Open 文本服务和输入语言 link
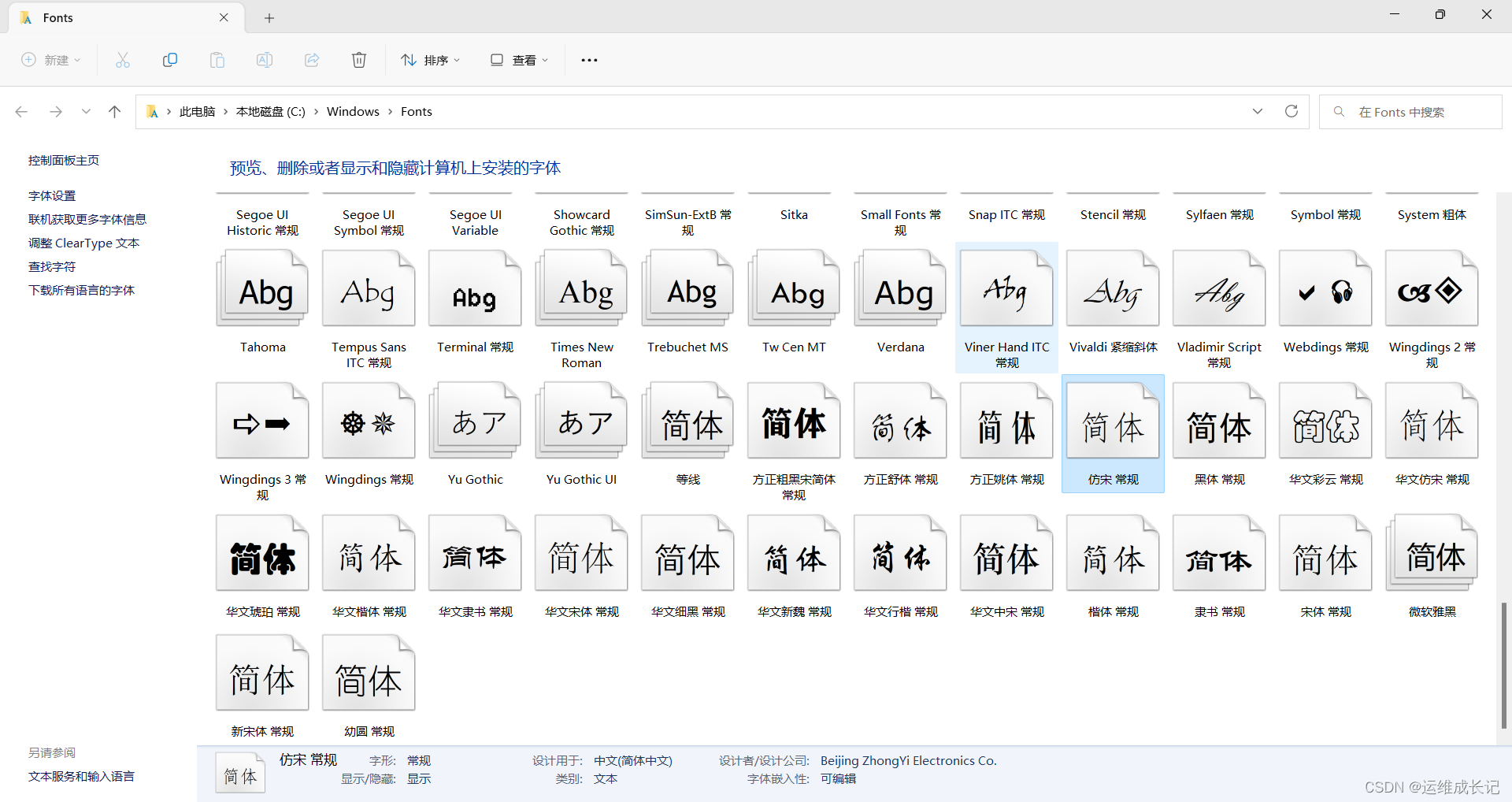 [81, 776]
